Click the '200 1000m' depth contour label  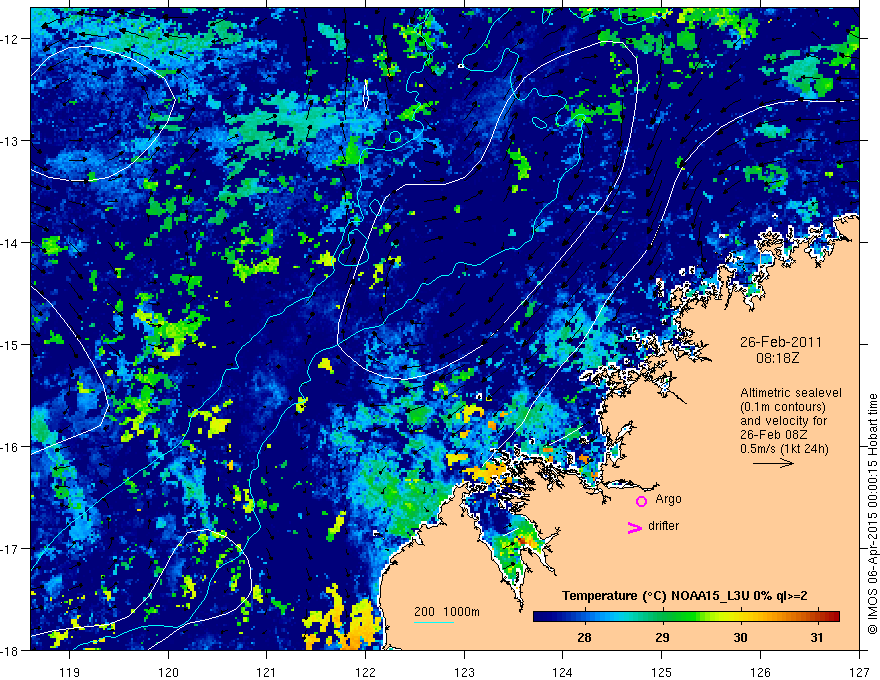coord(447,612)
